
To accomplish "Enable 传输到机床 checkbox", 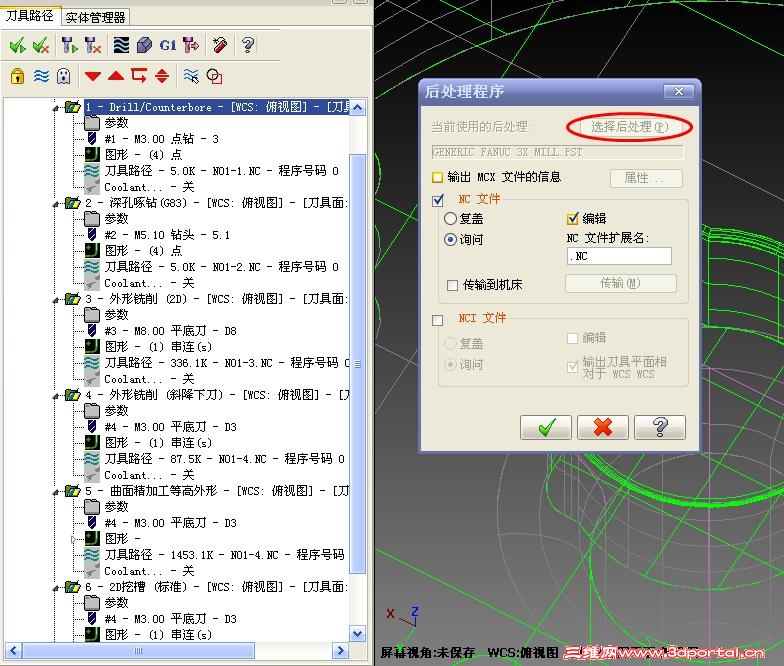I will [452, 285].
